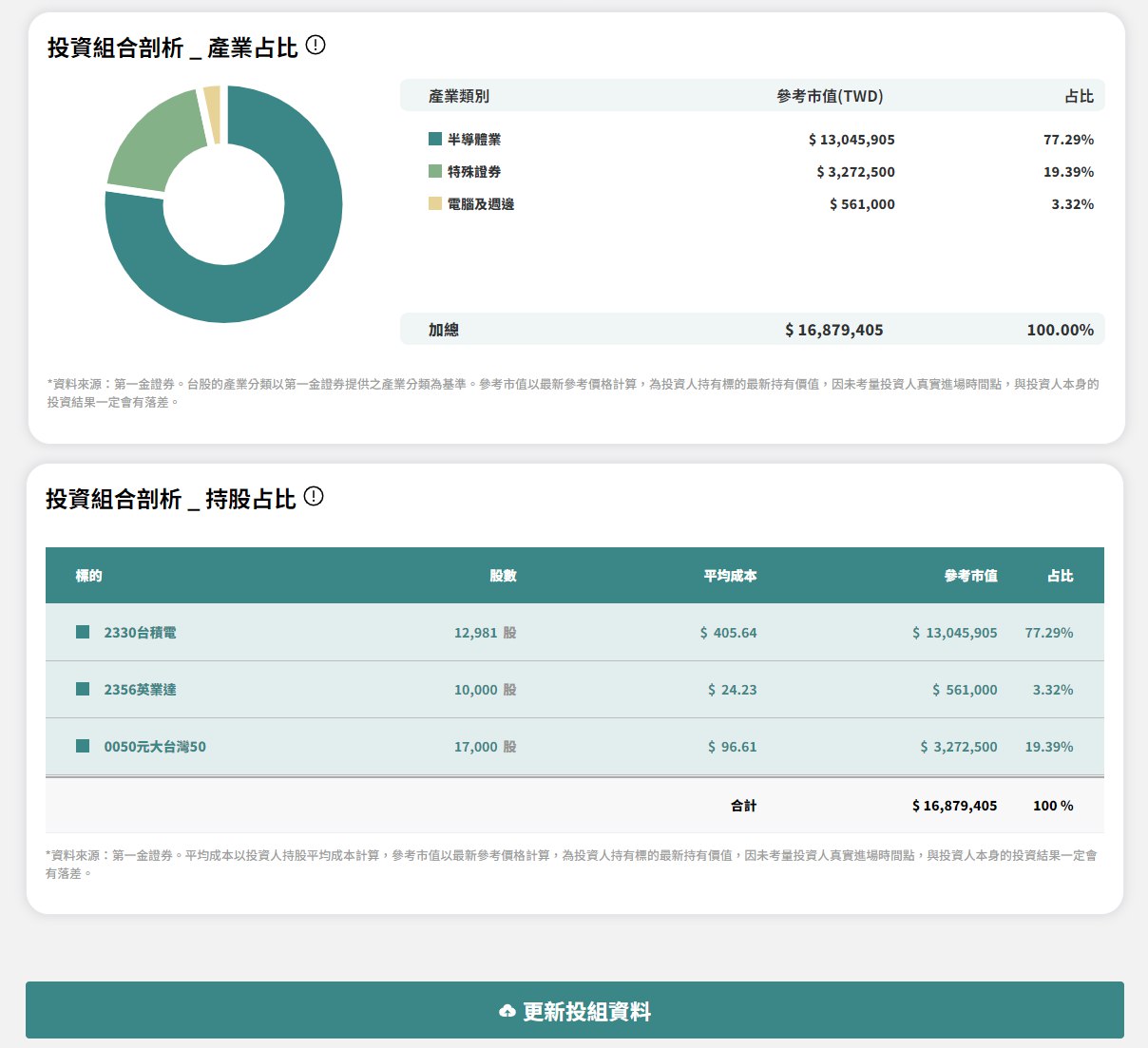
Task: Click info icon beside 產業占比 title
Action: [x=316, y=45]
